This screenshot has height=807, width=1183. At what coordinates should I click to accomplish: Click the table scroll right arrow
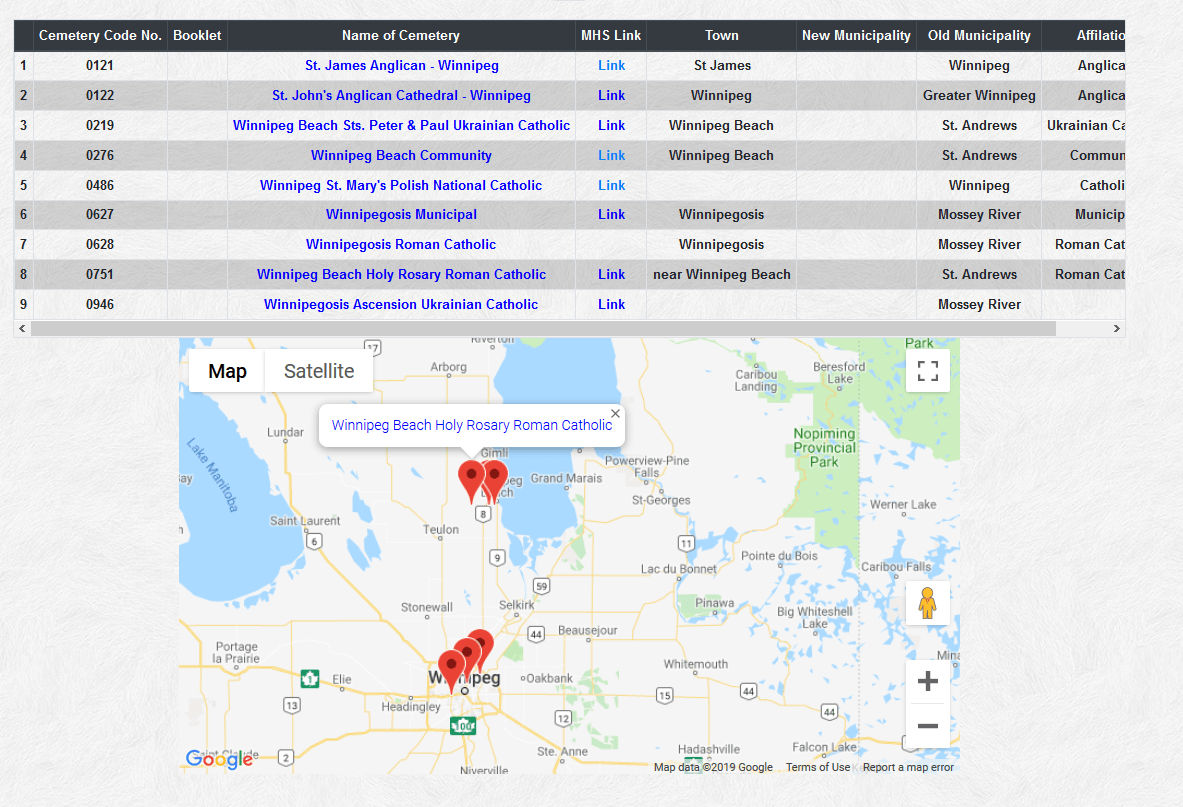pos(1117,329)
